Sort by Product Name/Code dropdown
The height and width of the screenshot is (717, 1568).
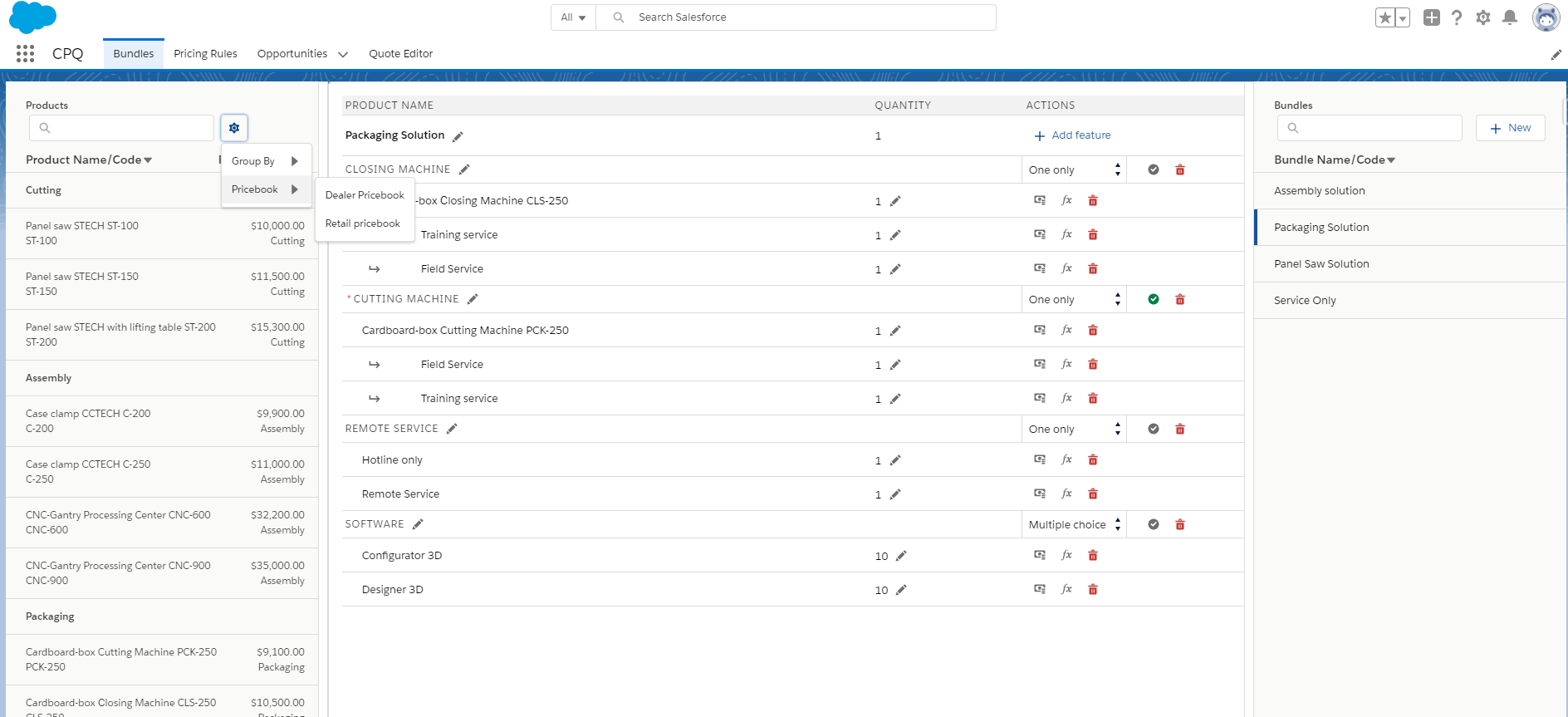tap(89, 160)
